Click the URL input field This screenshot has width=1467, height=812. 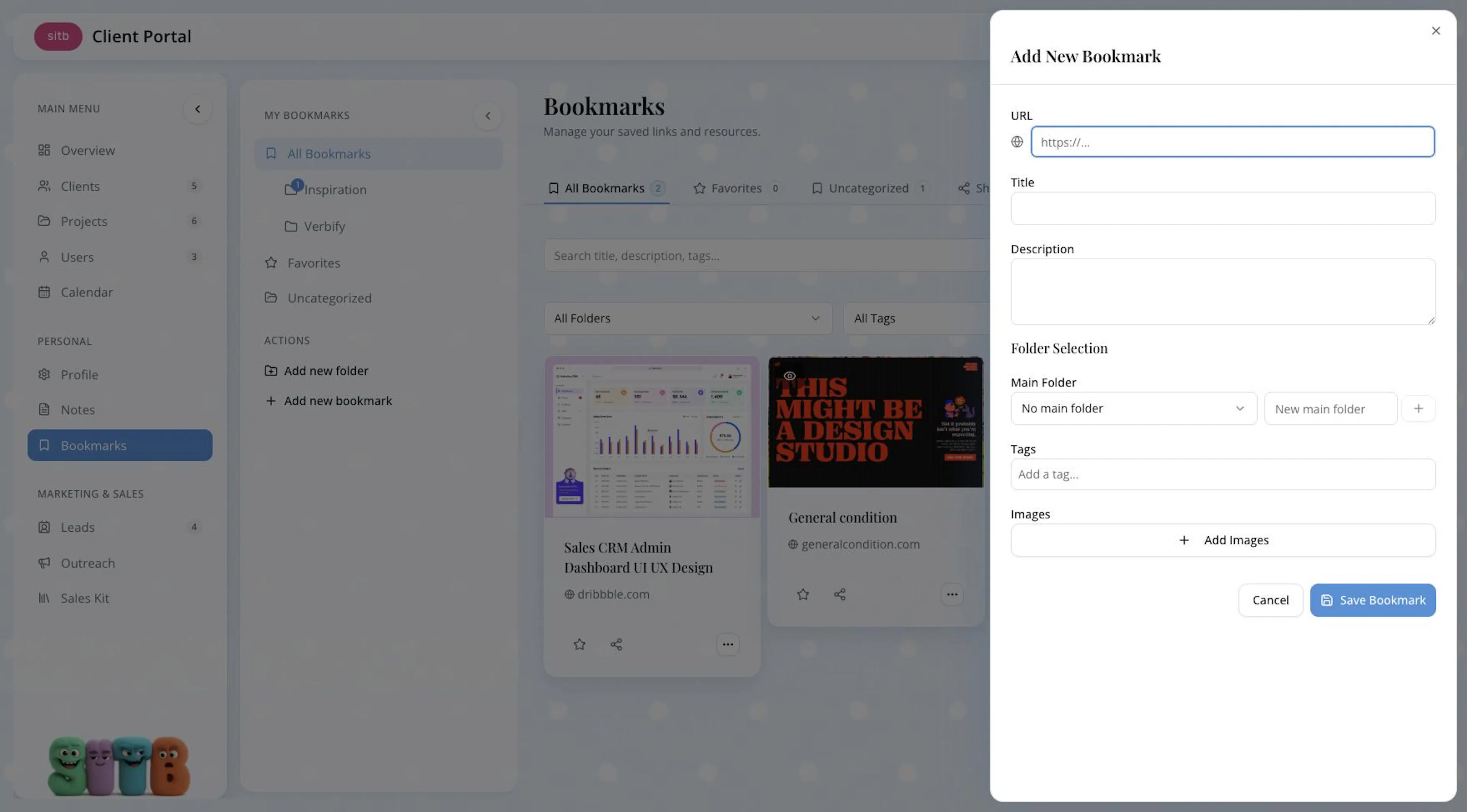pyautogui.click(x=1232, y=142)
